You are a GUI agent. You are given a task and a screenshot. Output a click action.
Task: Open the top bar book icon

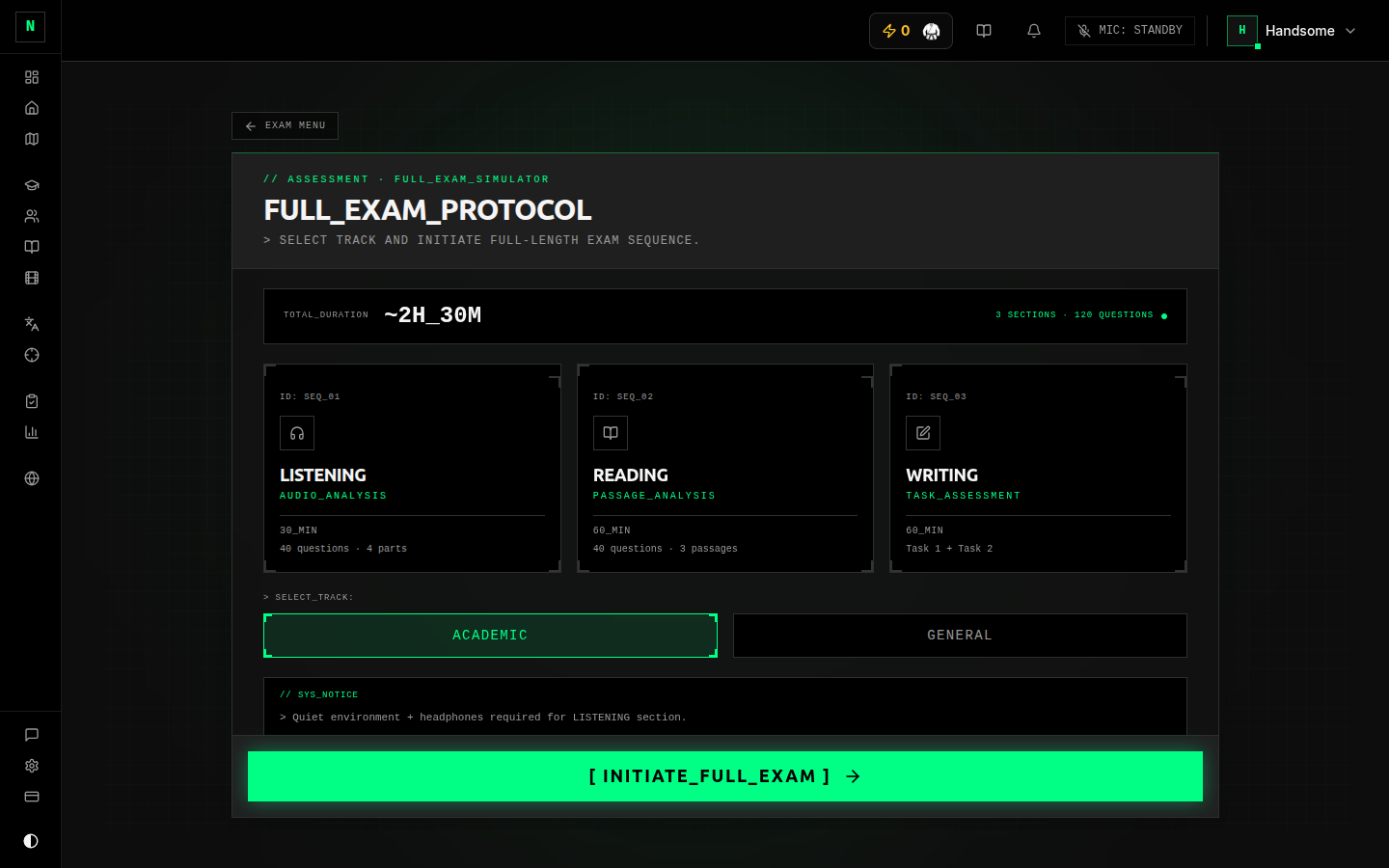[x=984, y=31]
